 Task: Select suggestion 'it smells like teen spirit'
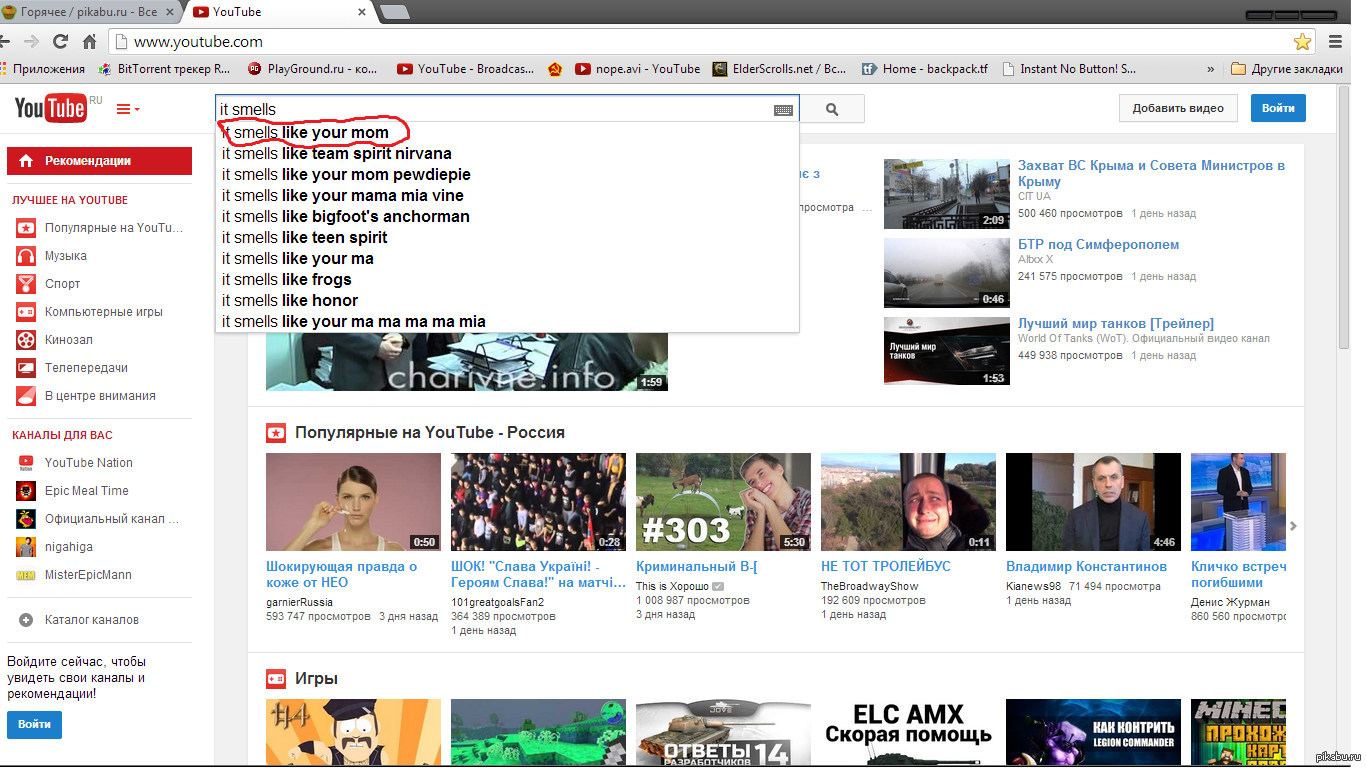(x=304, y=237)
